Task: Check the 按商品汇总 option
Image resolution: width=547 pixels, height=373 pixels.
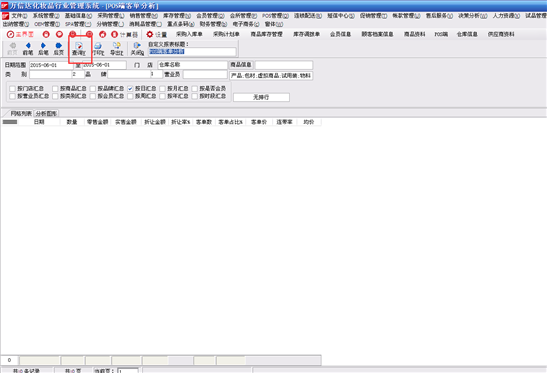Action: tap(55, 89)
